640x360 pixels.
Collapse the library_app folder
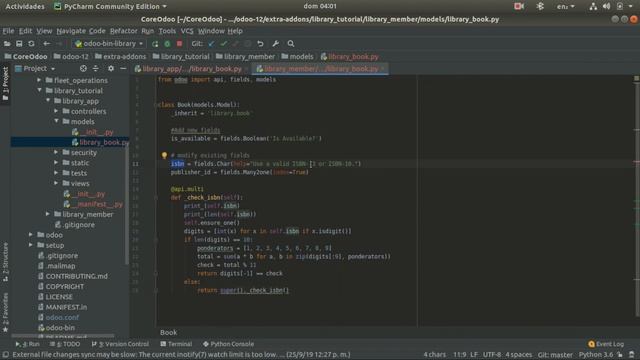point(48,100)
